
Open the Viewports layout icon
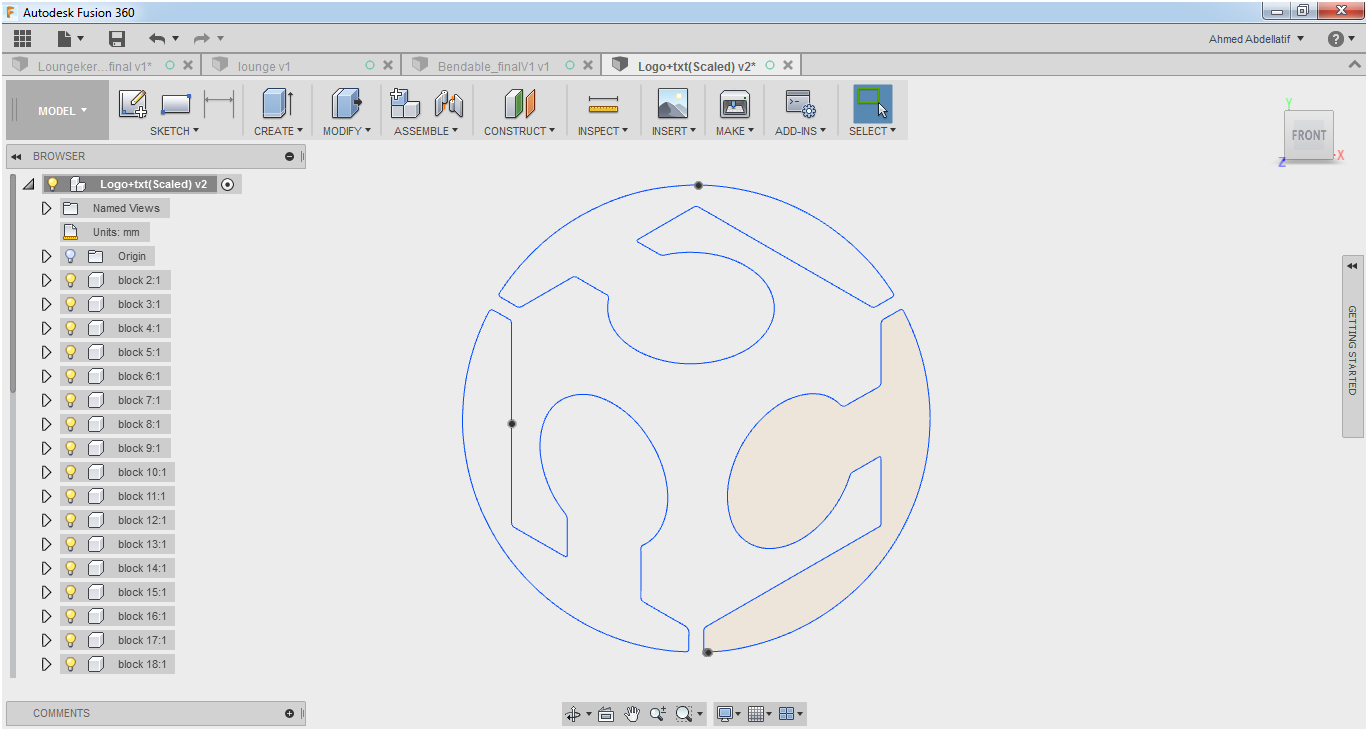786,714
